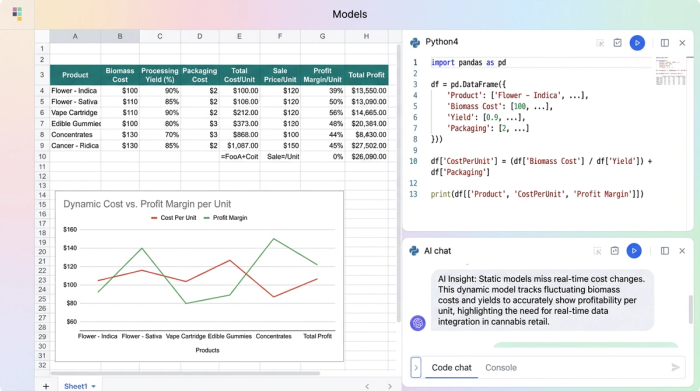Screen dimensions: 700x391
Task: Click the clipboard check icon in Python4 panel
Action: coord(617,43)
